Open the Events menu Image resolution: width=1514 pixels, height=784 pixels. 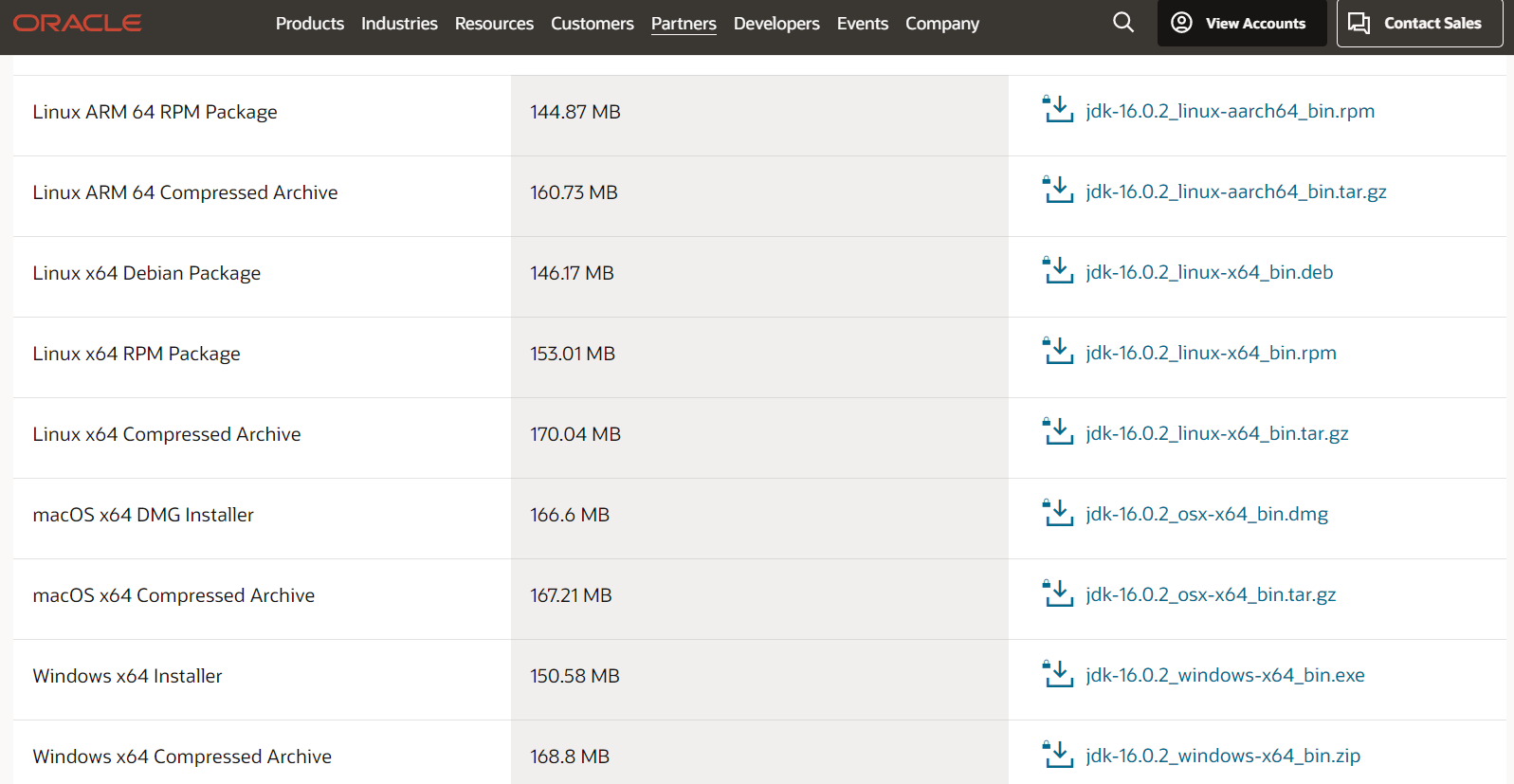pos(863,24)
